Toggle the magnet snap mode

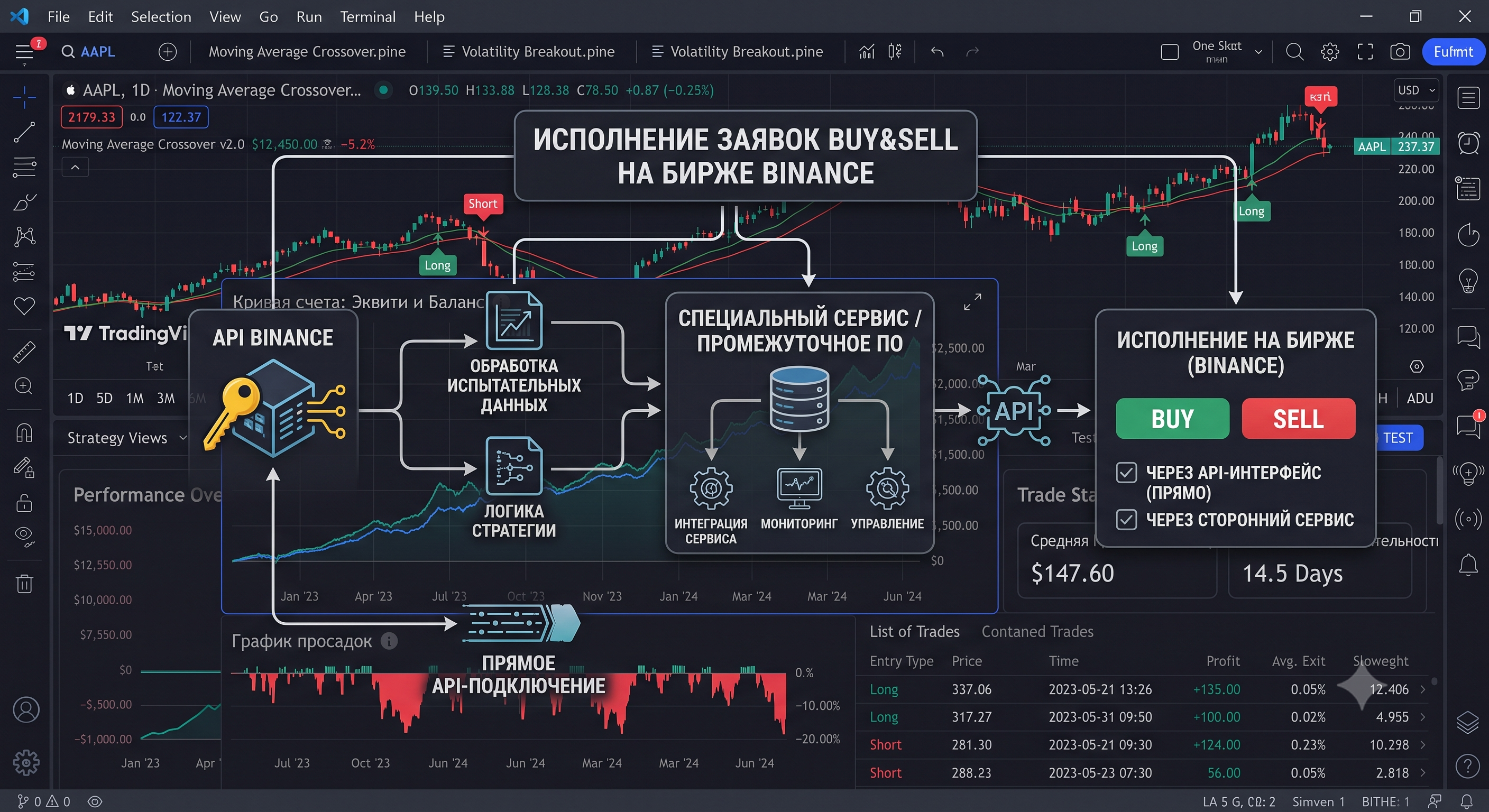(x=24, y=432)
